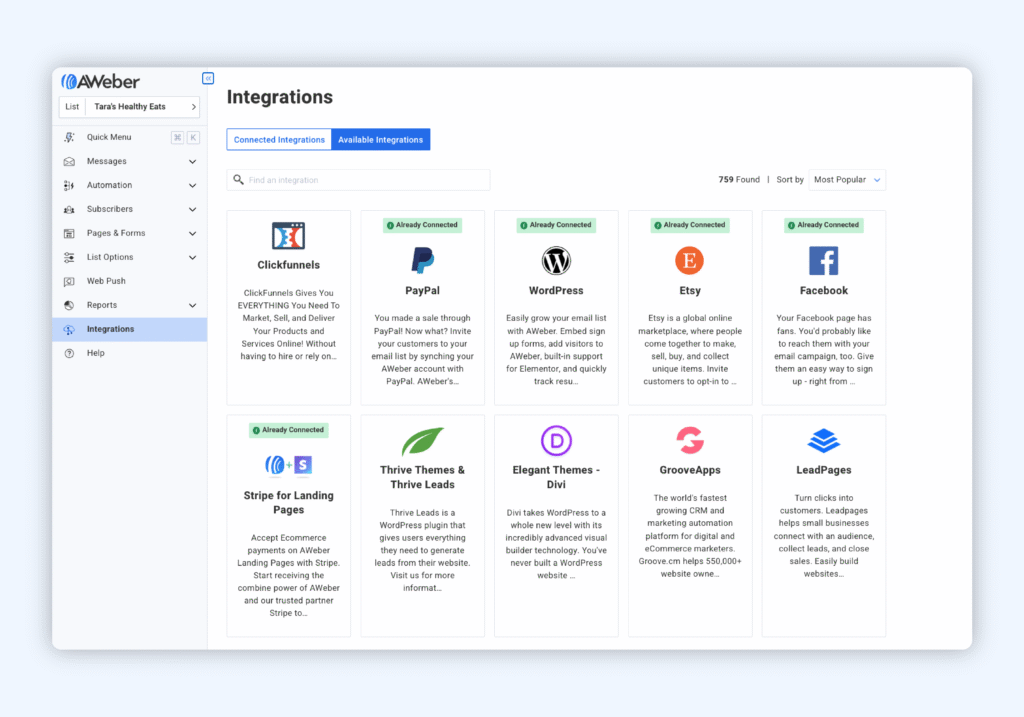1024x717 pixels.
Task: Click the Pages & Forms icon
Action: tap(69, 233)
